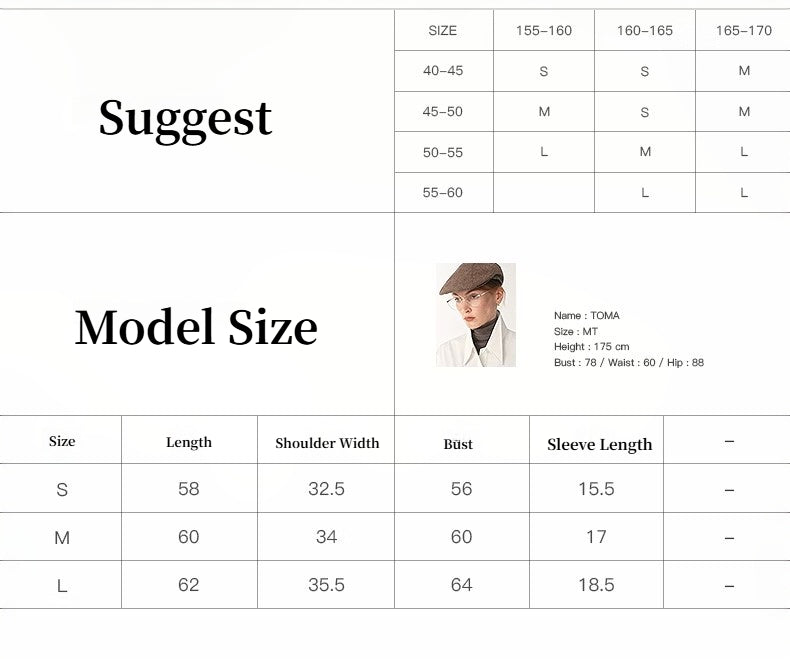
Task: Click the 40–45 weight row label
Action: tap(443, 71)
